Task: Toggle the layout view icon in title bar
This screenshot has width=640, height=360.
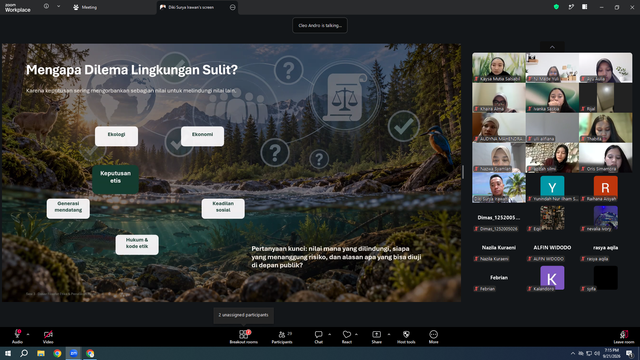Action: (x=584, y=7)
